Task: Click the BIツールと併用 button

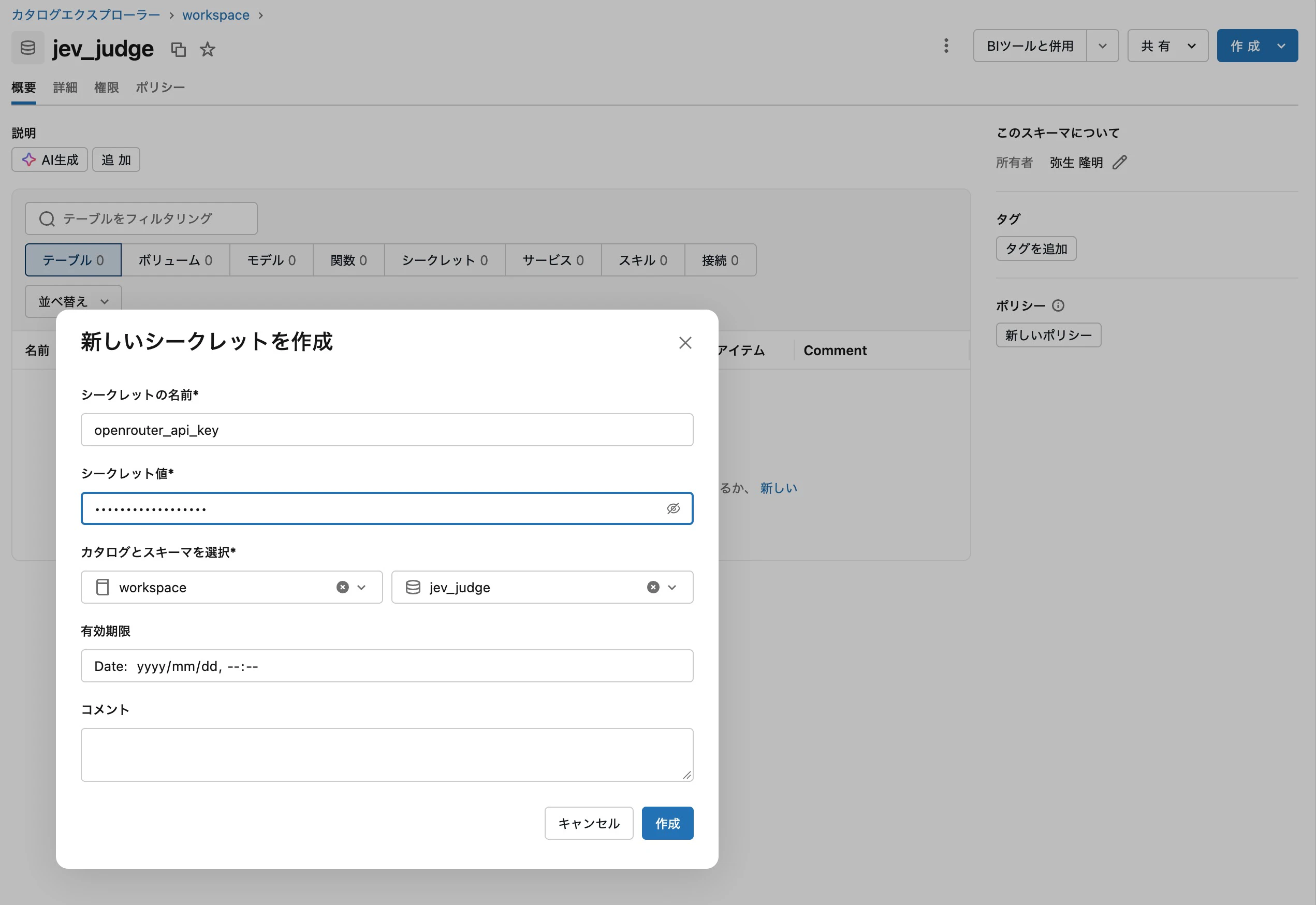Action: pyautogui.click(x=1030, y=46)
